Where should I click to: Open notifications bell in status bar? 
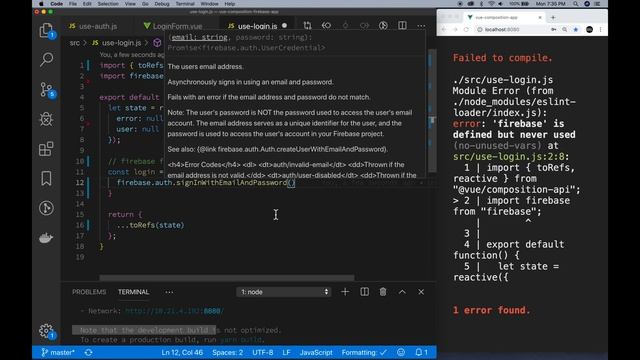point(421,352)
